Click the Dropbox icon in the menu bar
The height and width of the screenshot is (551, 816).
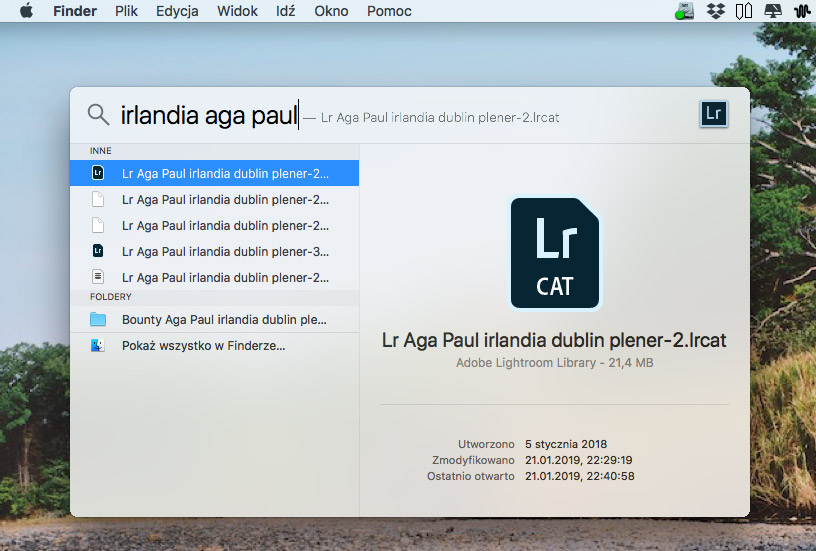[715, 11]
